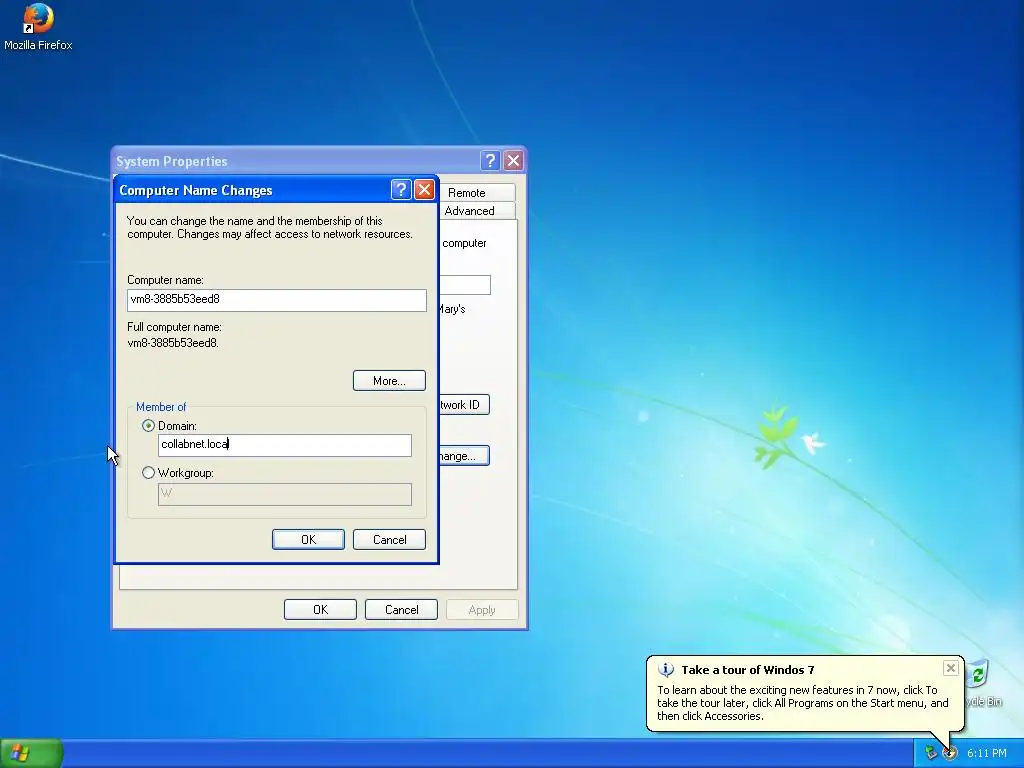Open the Mozilla Firefox desktop shortcut
The width and height of the screenshot is (1024, 768).
click(38, 27)
